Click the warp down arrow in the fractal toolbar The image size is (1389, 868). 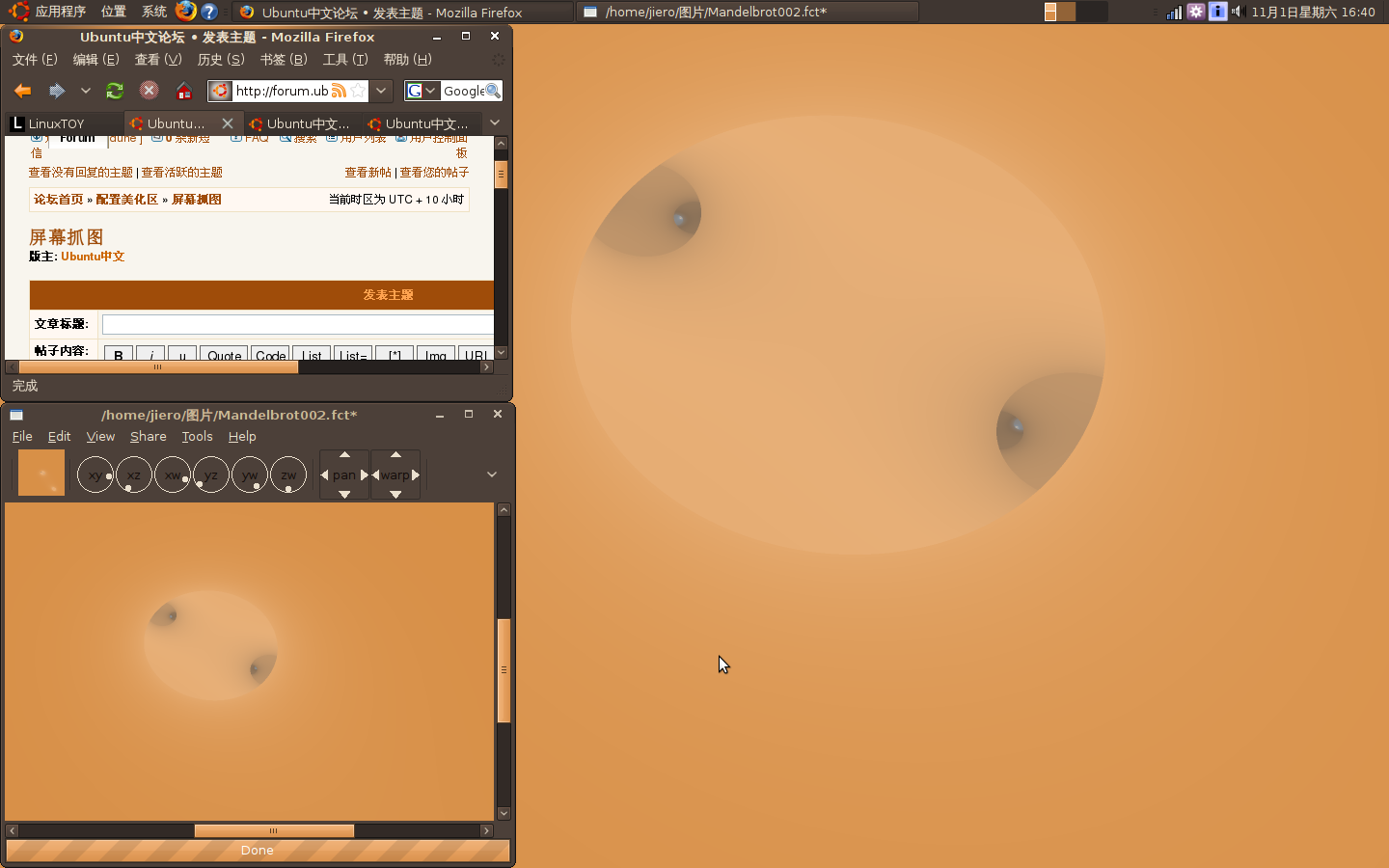pos(395,495)
